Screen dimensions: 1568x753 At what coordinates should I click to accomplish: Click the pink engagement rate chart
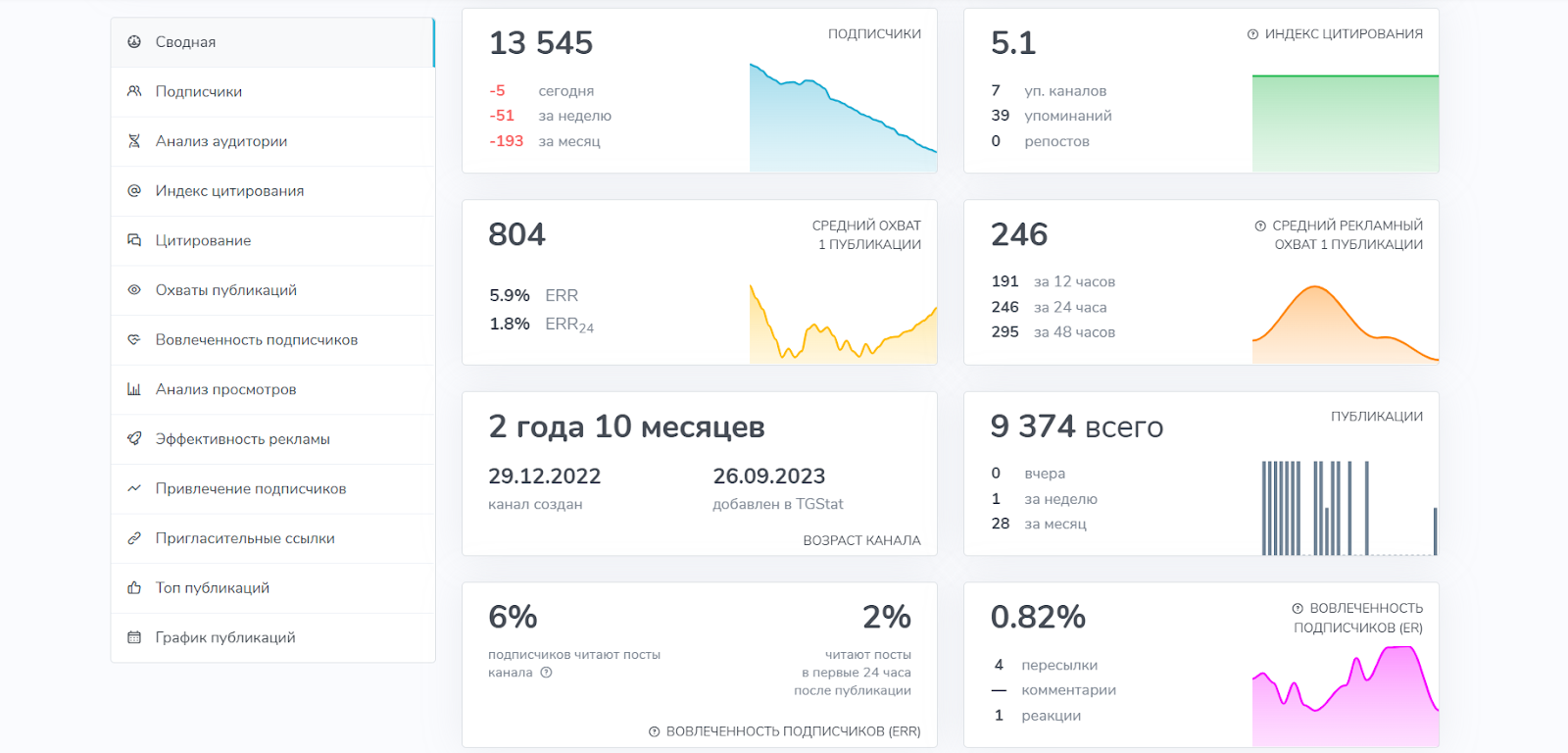1345,696
